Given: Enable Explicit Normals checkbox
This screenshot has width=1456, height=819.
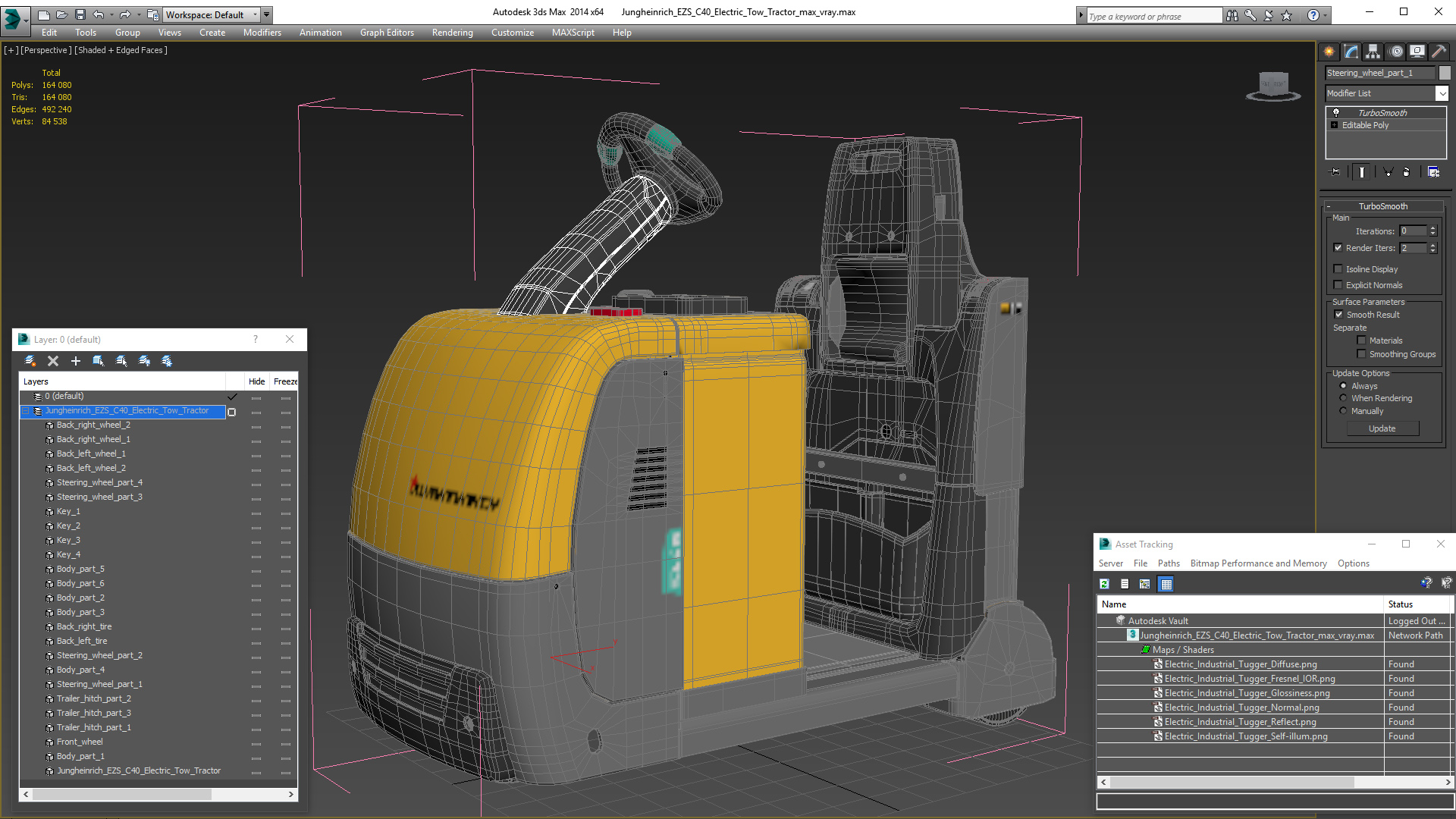Looking at the screenshot, I should (1338, 285).
